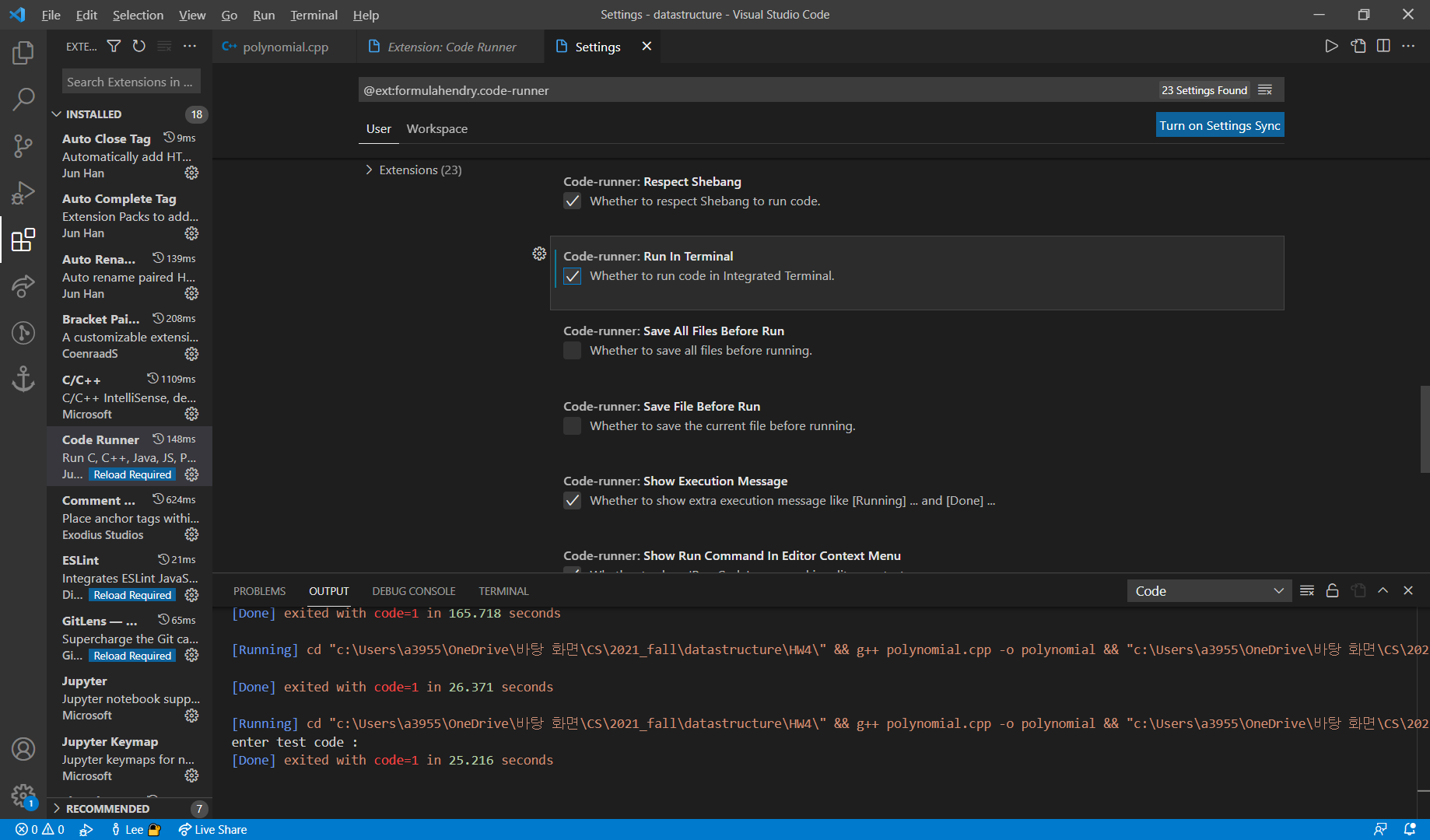
Task: Uncheck Respect Shebang setting
Action: pos(572,201)
